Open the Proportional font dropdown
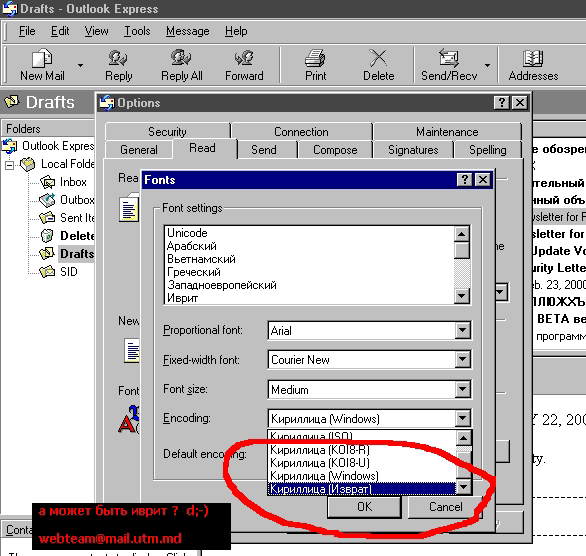This screenshot has width=586, height=556. (x=462, y=330)
